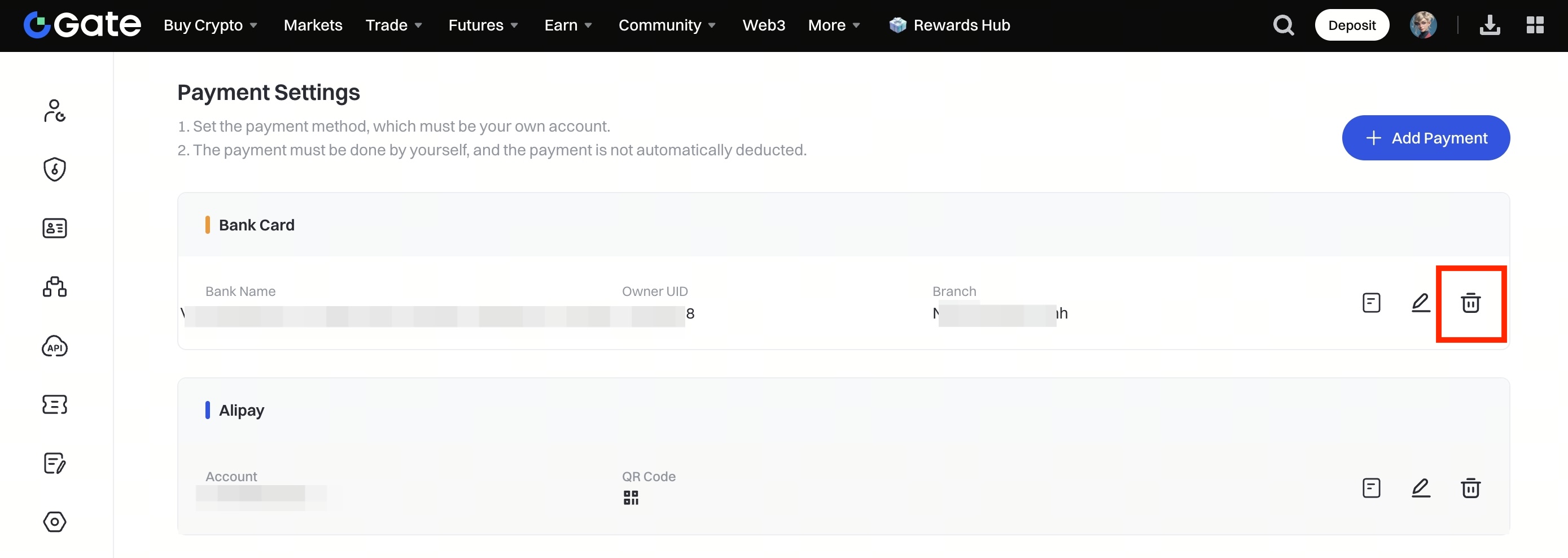Screen dimensions: 1568x558
Task: Click the search magnifier icon
Action: click(x=1283, y=25)
